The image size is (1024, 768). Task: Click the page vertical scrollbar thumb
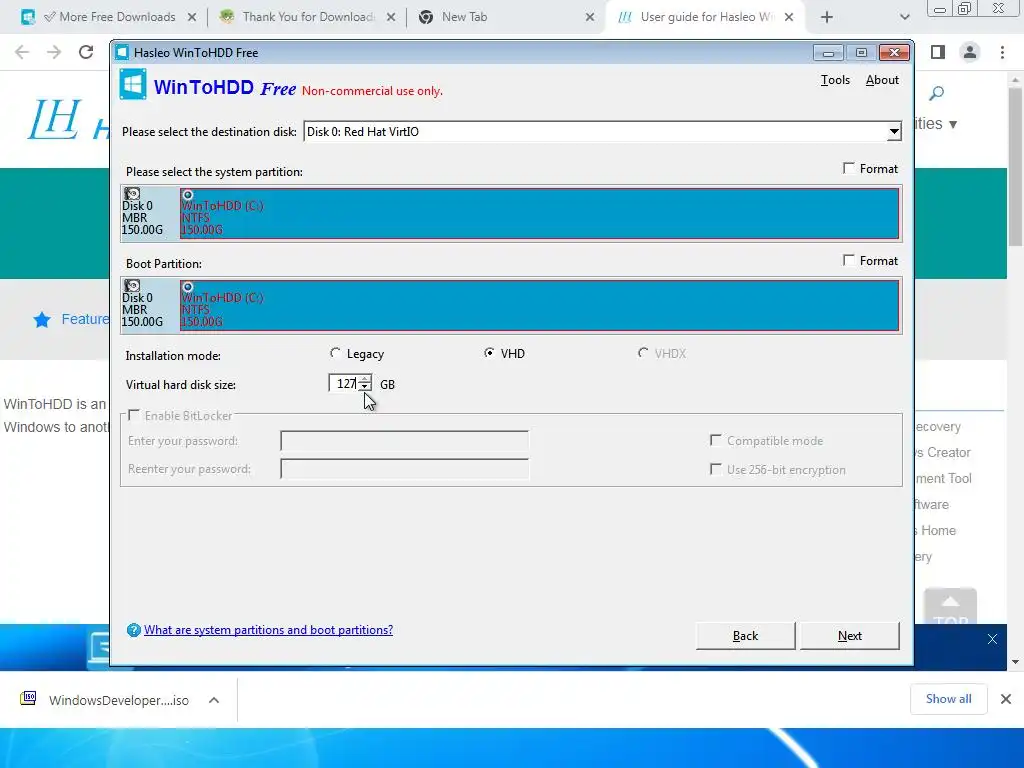coord(1015,167)
